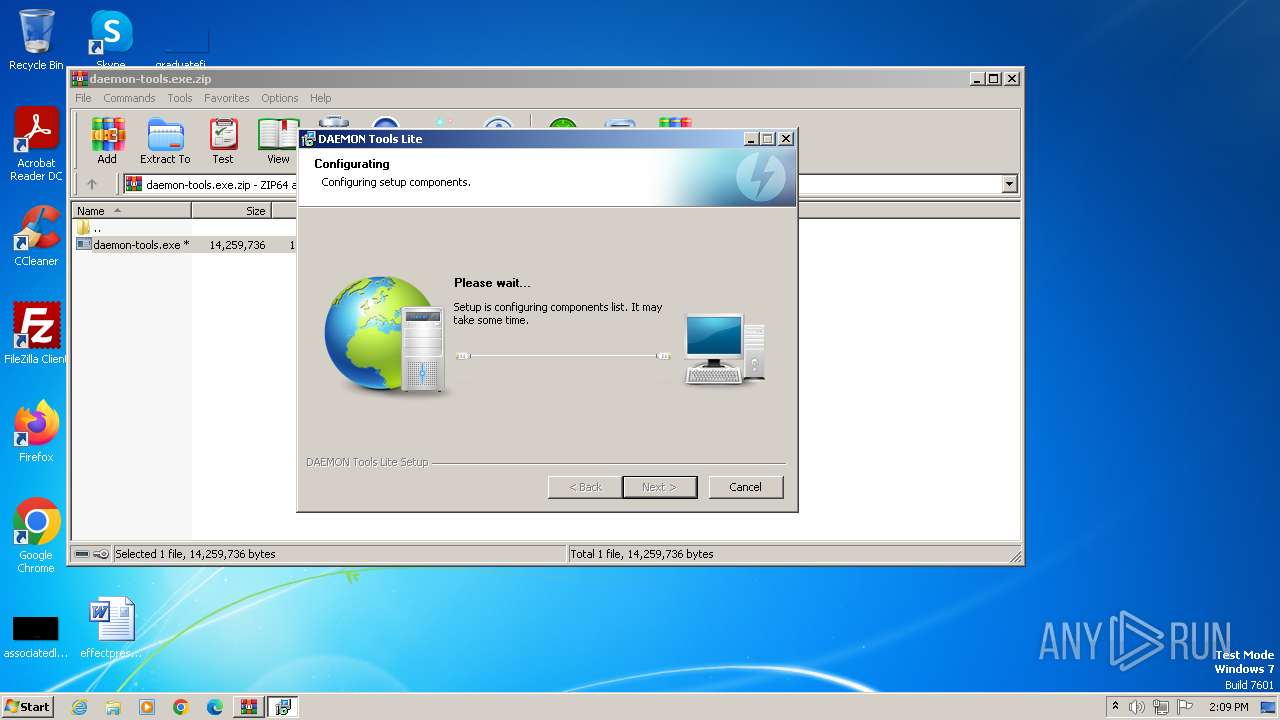Click the View toolbar icon in WinRAR
This screenshot has width=1280, height=720.
coord(278,141)
